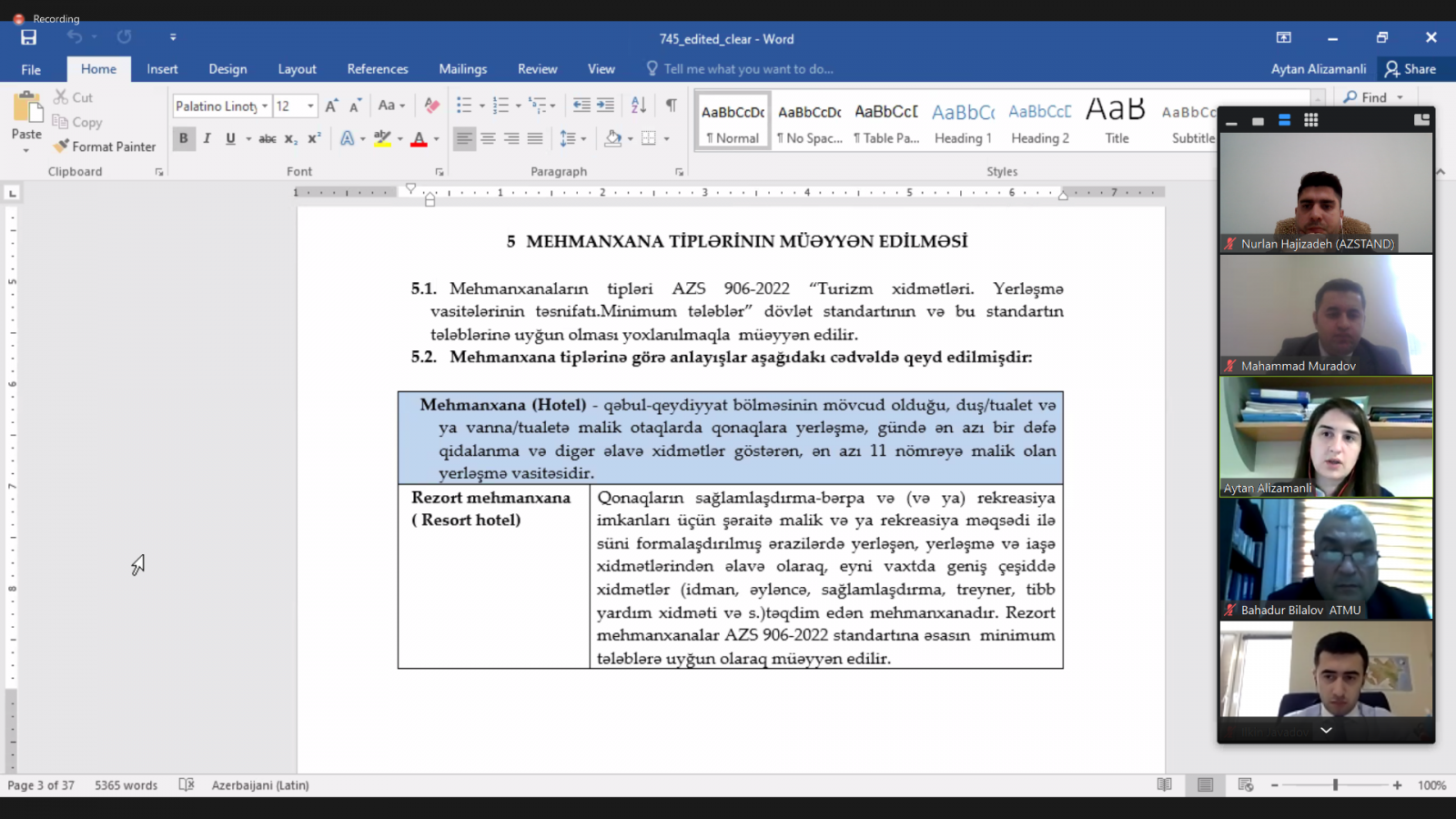The width and height of the screenshot is (1456, 819).
Task: Click the Sort icon in Paragraph group
Action: point(639,106)
